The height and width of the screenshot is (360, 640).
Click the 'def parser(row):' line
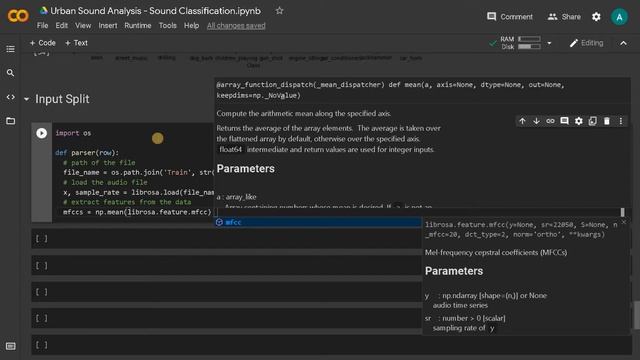point(87,153)
